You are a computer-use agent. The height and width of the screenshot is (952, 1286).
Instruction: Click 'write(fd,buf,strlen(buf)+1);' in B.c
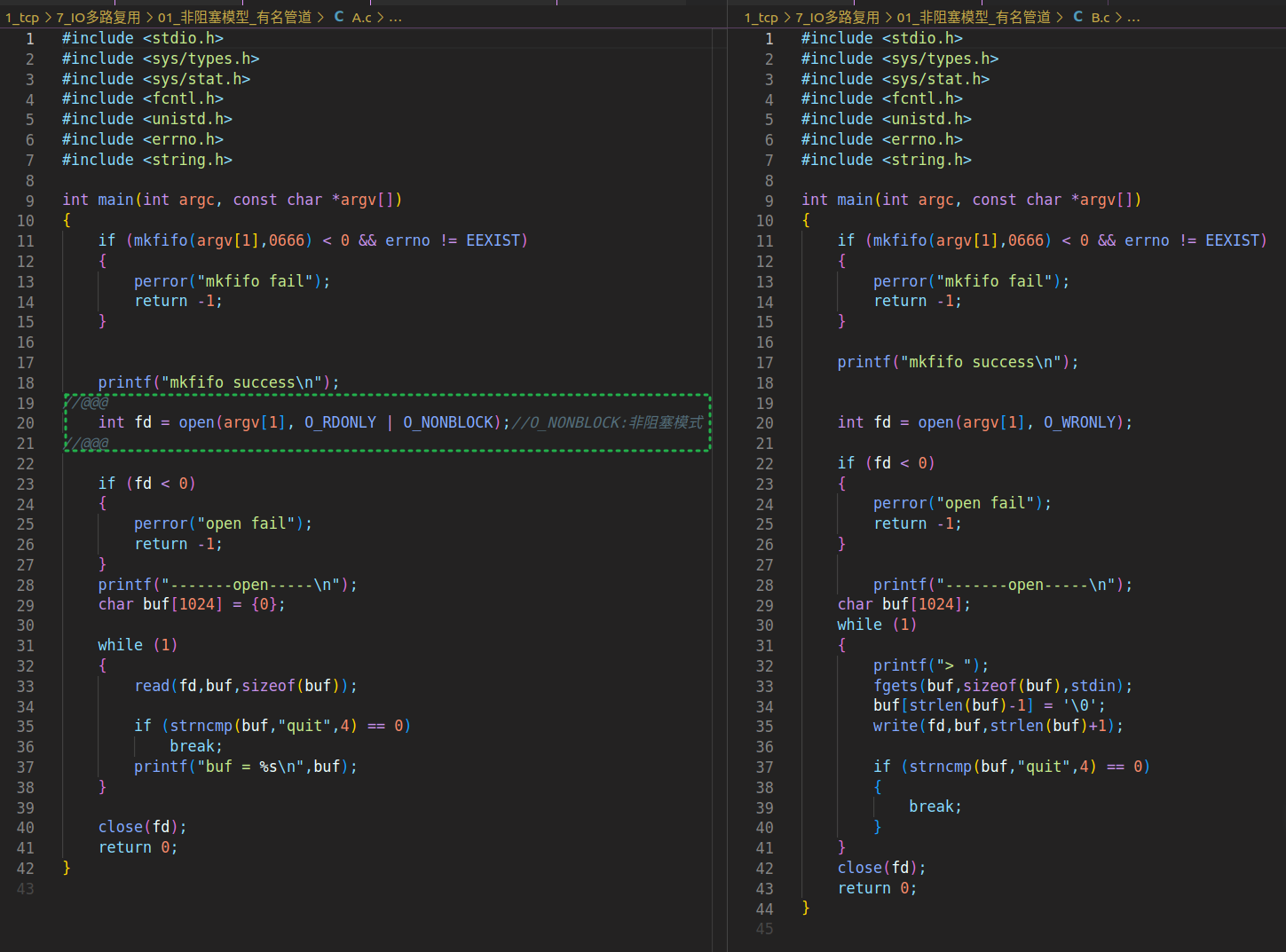(x=998, y=726)
